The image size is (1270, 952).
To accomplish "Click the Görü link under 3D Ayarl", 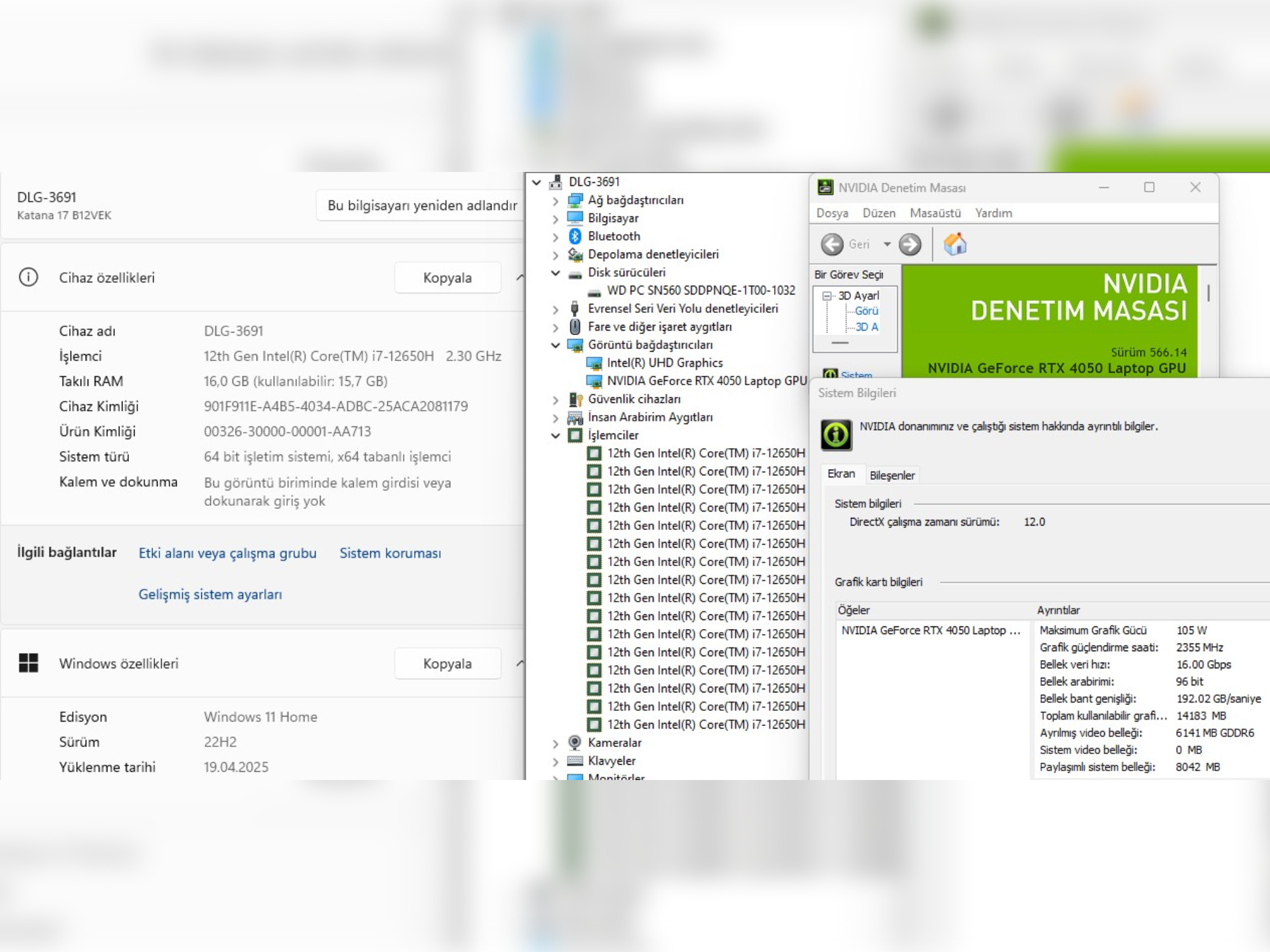I will 867,311.
